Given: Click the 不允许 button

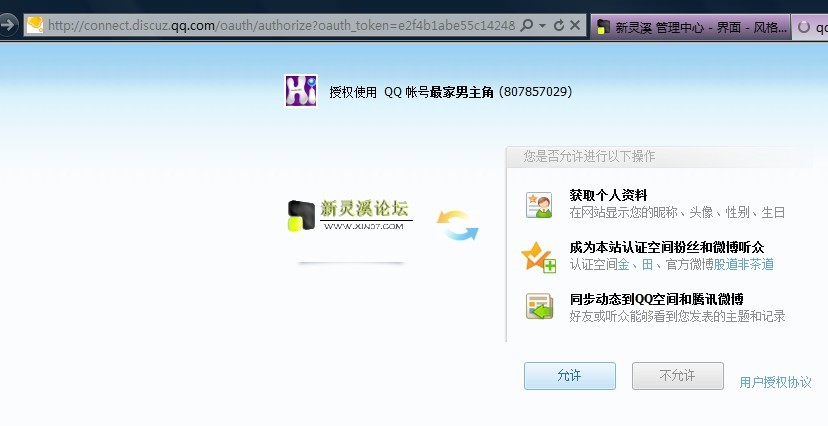Looking at the screenshot, I should (x=678, y=376).
